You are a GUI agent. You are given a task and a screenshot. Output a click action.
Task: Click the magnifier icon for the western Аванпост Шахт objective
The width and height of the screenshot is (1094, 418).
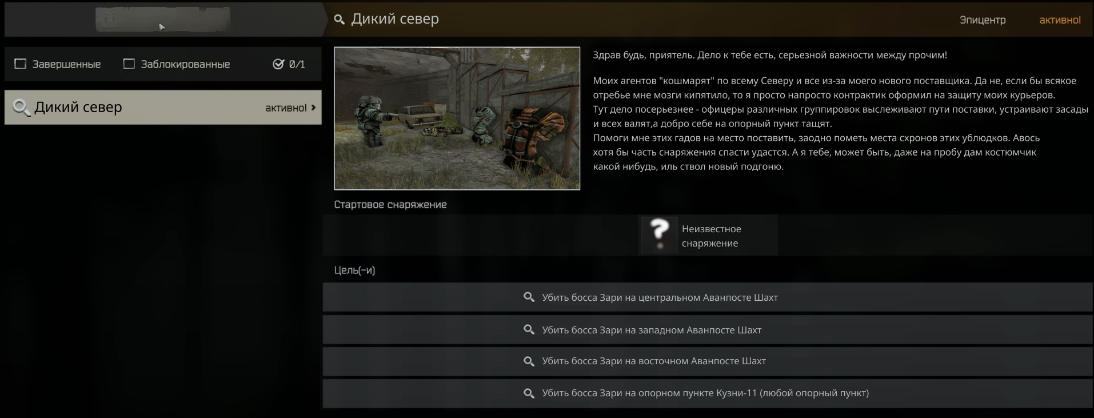point(529,329)
